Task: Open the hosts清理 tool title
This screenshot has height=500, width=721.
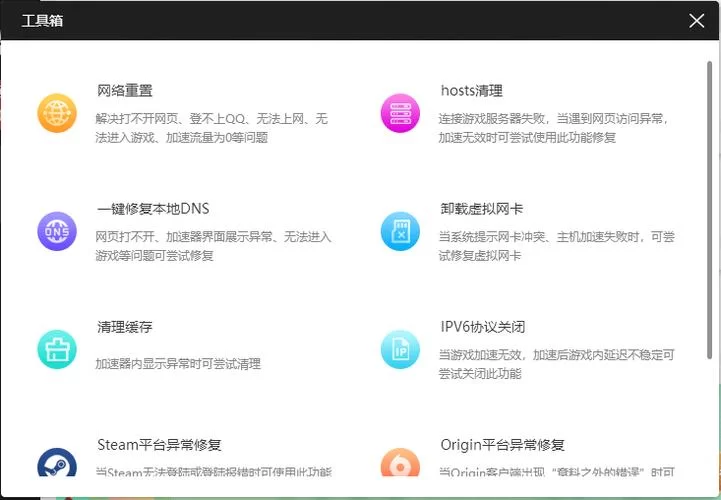Action: [471, 91]
